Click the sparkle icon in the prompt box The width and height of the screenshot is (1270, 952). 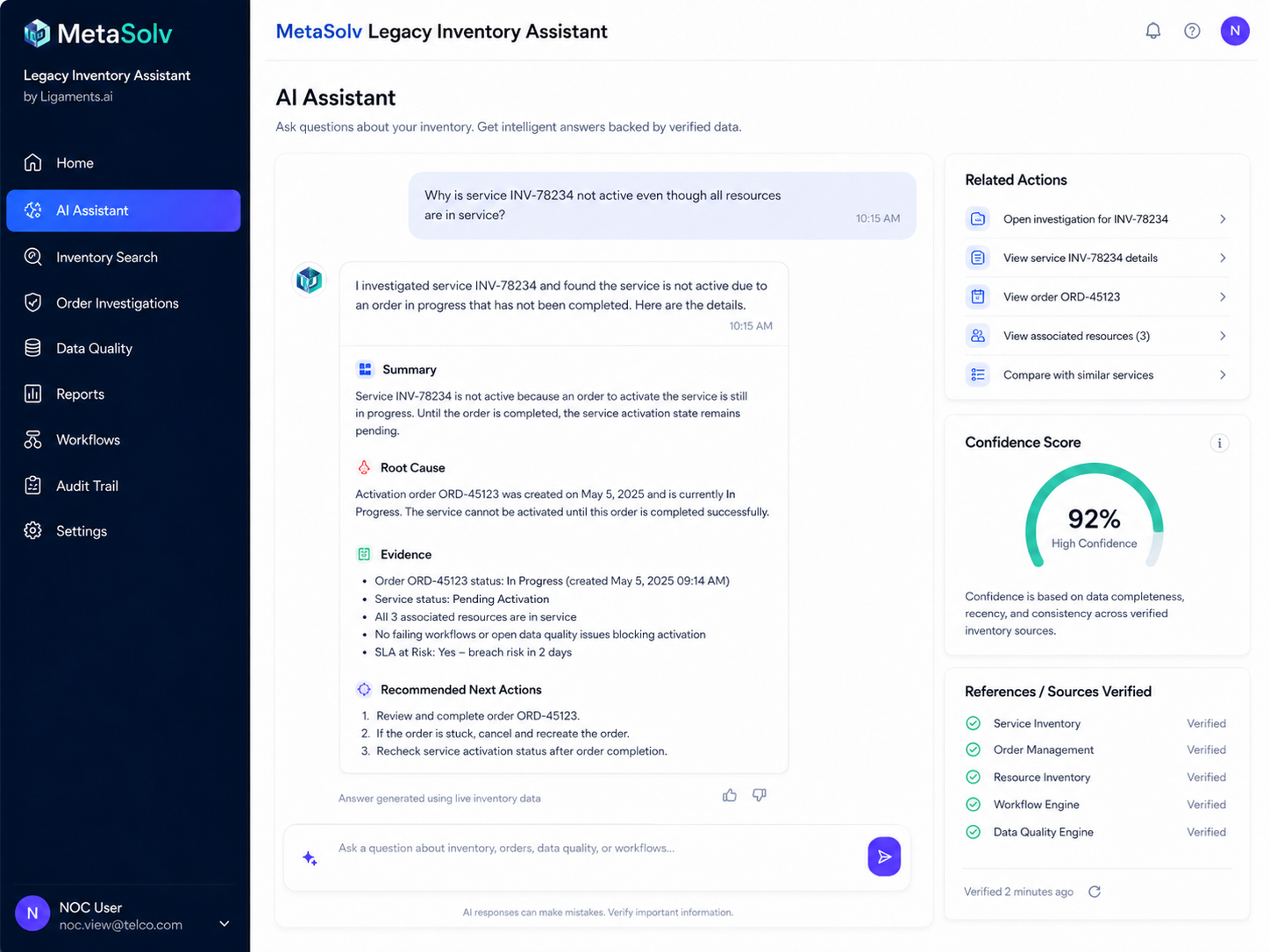310,858
